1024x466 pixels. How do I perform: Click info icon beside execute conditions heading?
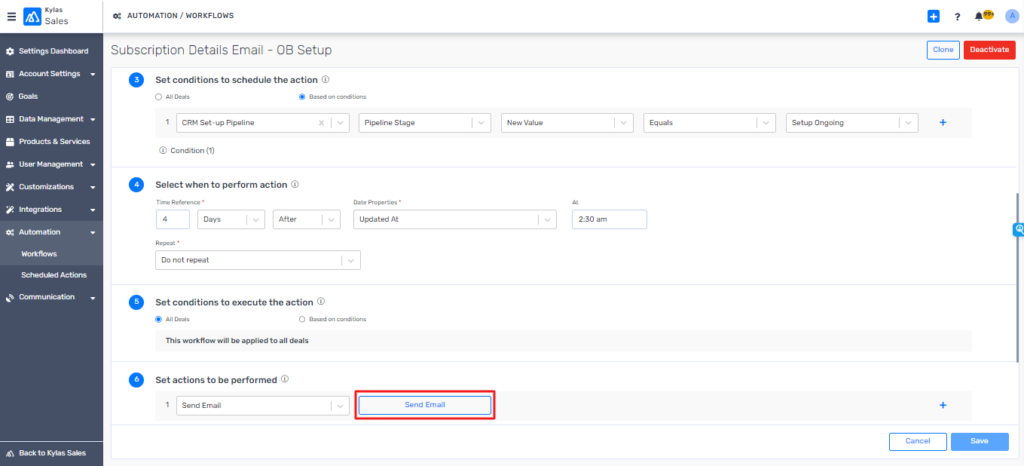pyautogui.click(x=320, y=302)
